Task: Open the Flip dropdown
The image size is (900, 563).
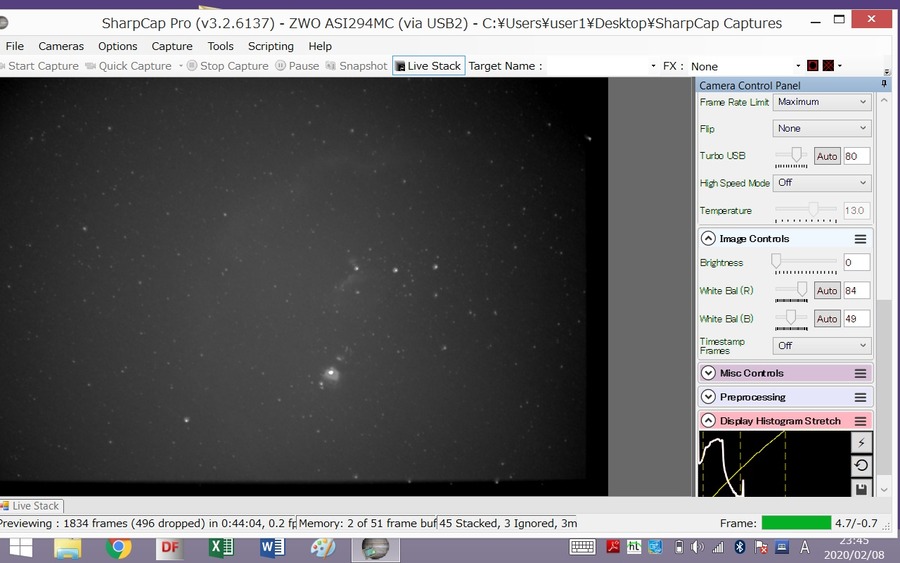Action: point(822,129)
